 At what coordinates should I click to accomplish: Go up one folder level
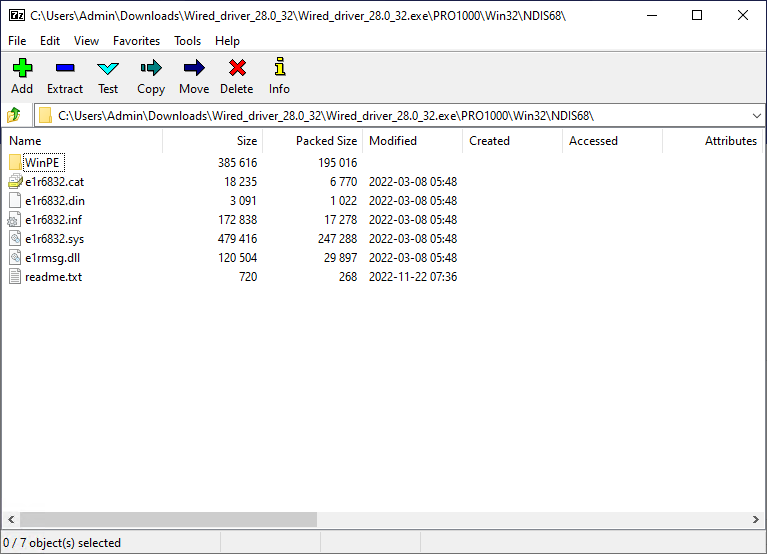pos(15,115)
